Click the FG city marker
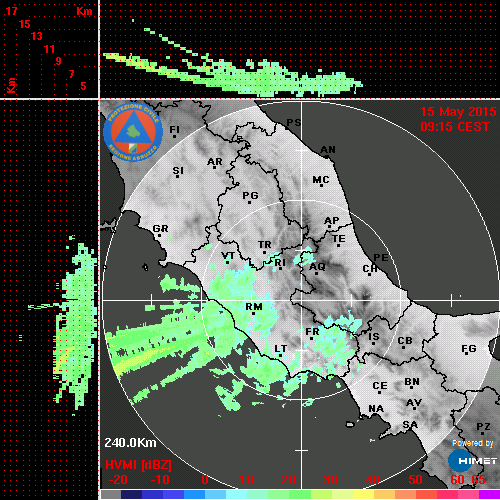The image size is (500, 500). [466, 353]
